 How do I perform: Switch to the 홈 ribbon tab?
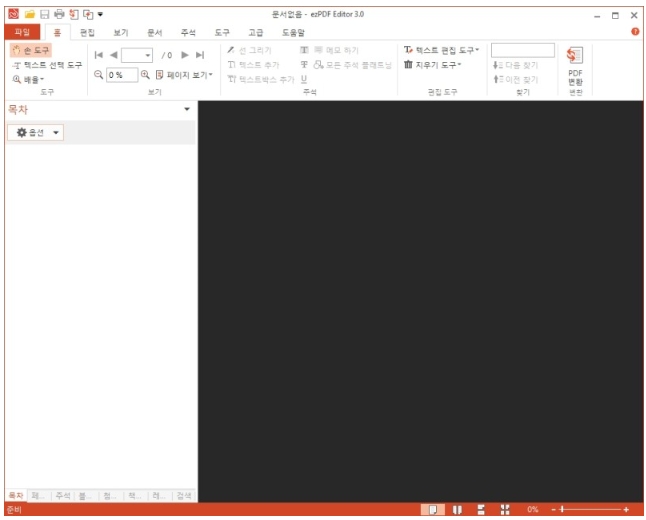pyautogui.click(x=57, y=32)
